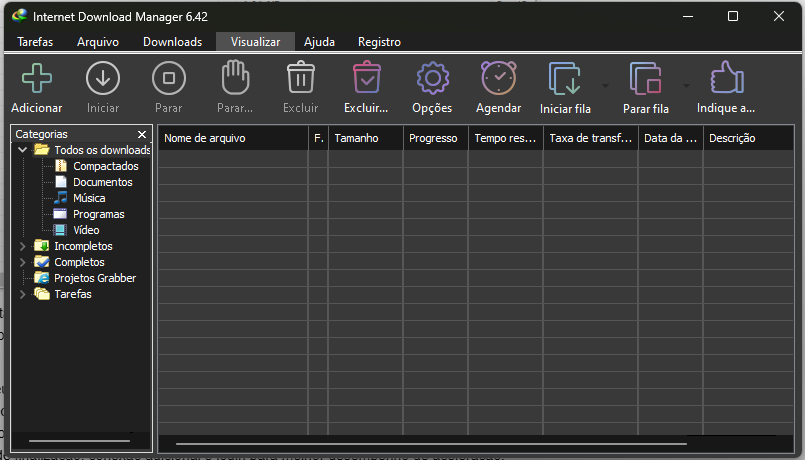Click the Data da ... column header

(670, 138)
